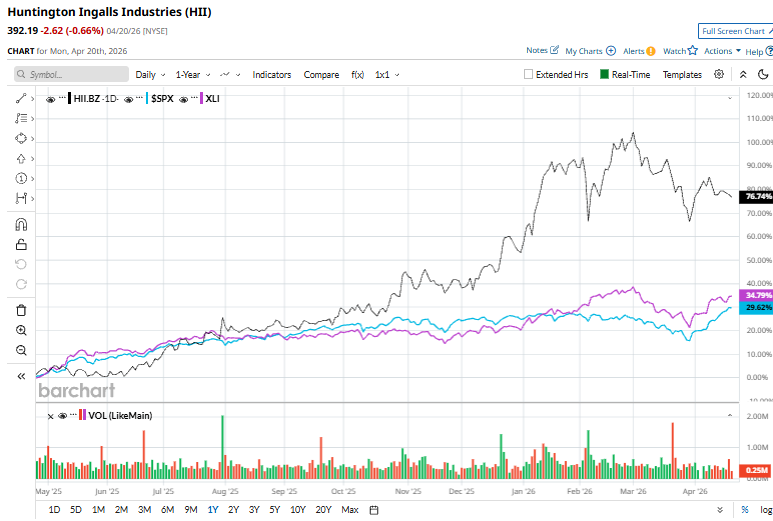Click the 76.74% HII value label
The height and width of the screenshot is (521, 773).
pos(756,197)
